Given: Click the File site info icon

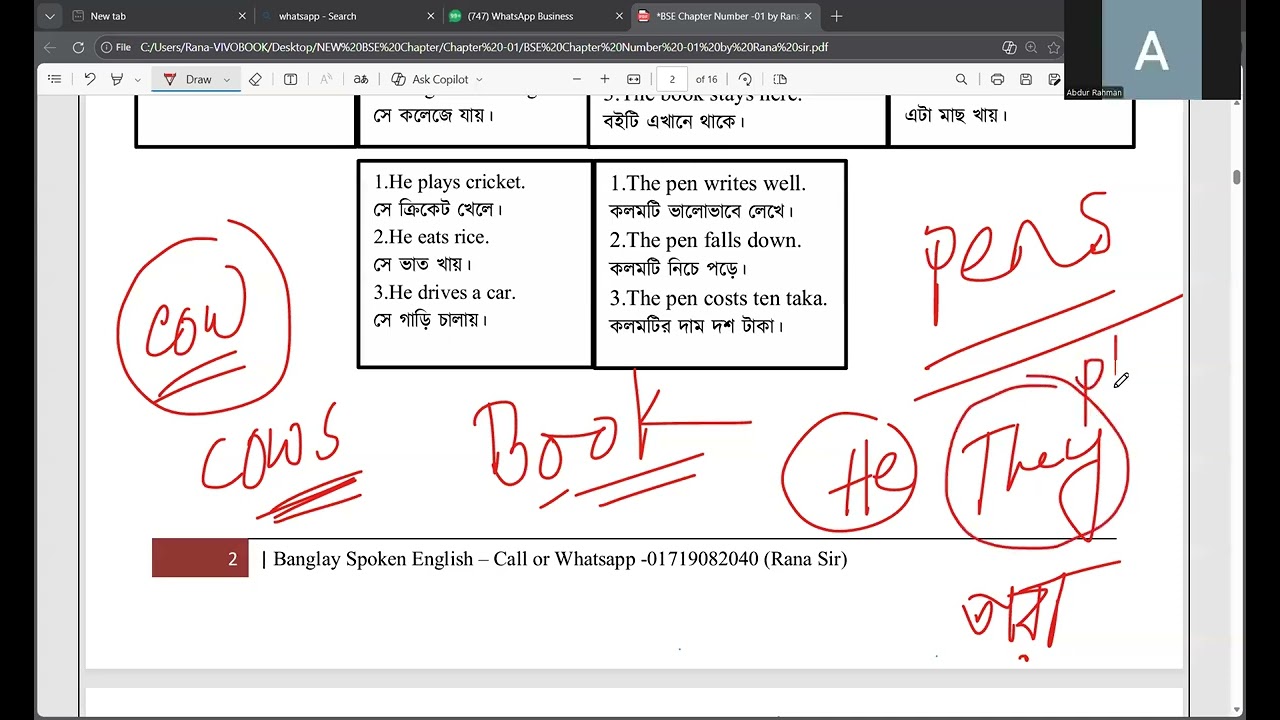Looking at the screenshot, I should pyautogui.click(x=116, y=47).
